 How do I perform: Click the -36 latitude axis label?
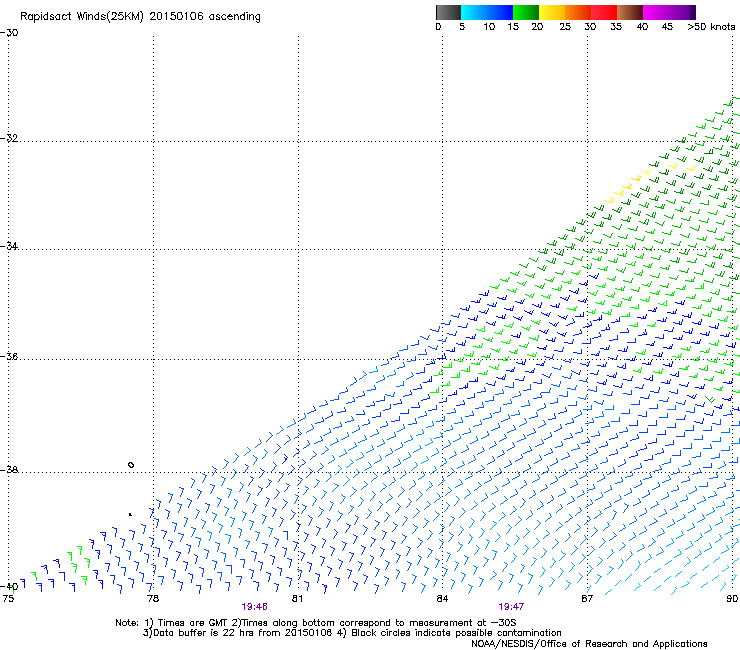pos(9,356)
